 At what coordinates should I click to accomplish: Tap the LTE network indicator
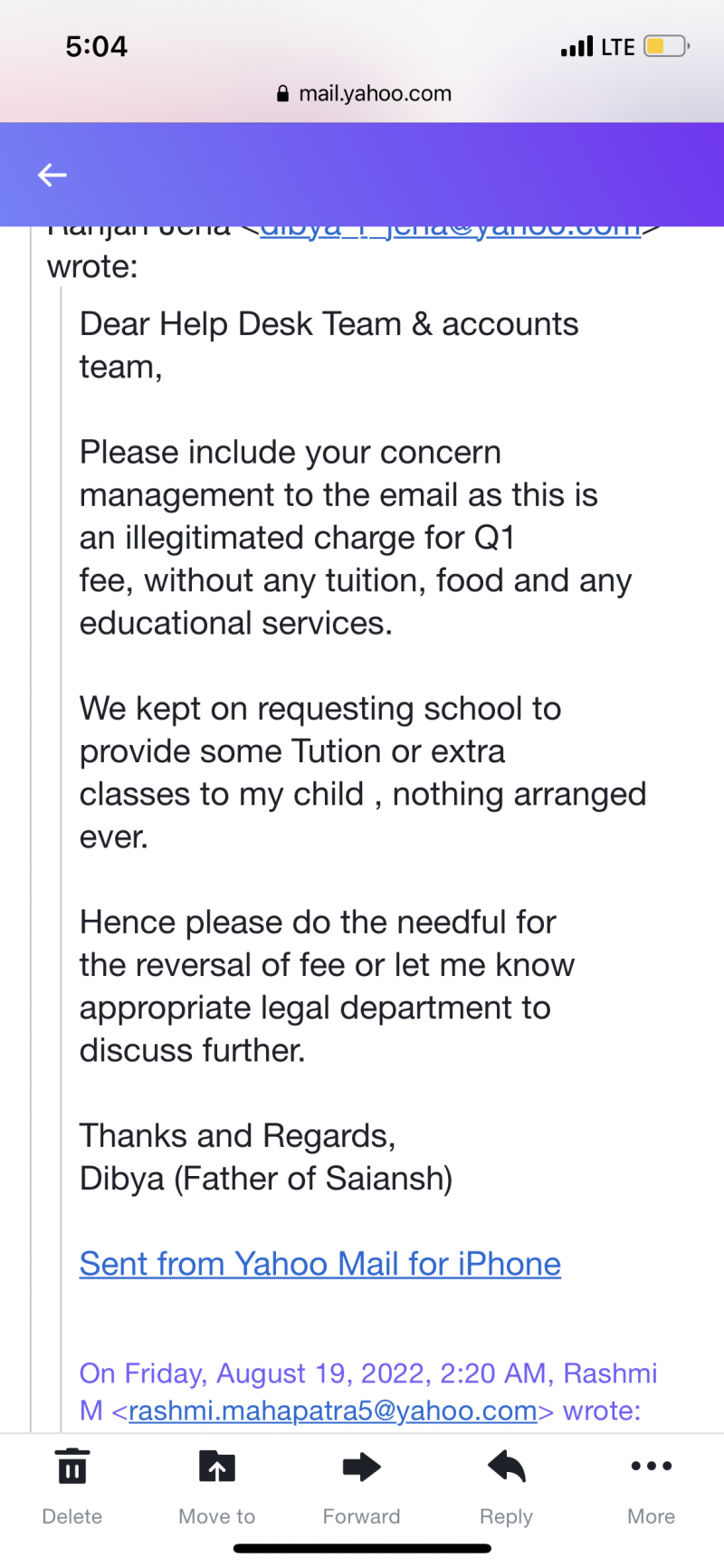(618, 47)
